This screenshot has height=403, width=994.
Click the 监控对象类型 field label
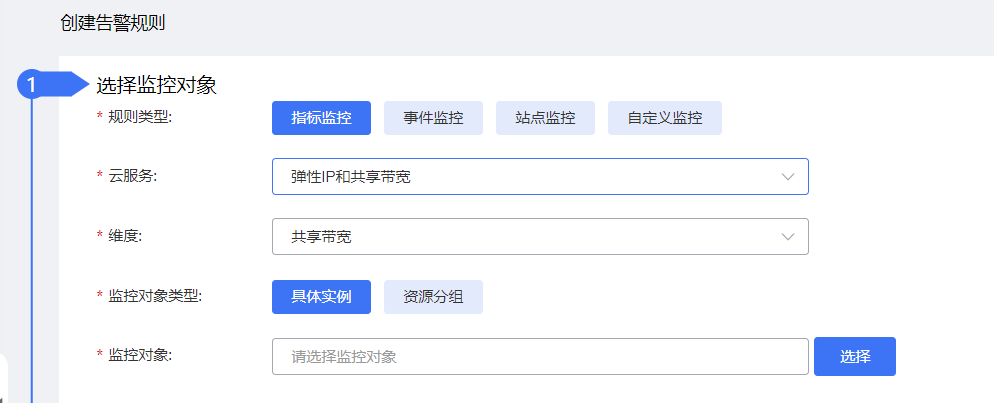(x=154, y=296)
